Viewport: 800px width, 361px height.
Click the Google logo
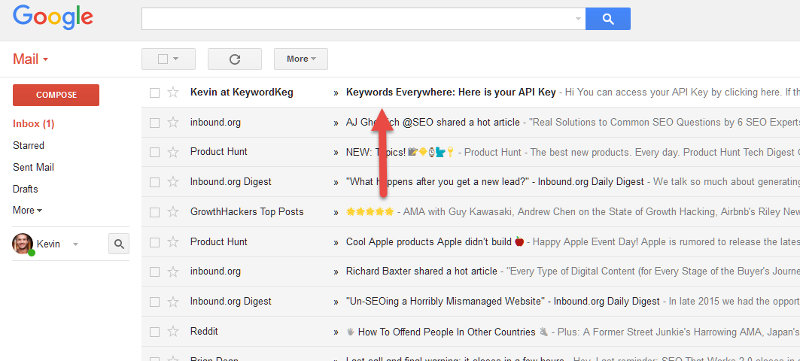53,17
